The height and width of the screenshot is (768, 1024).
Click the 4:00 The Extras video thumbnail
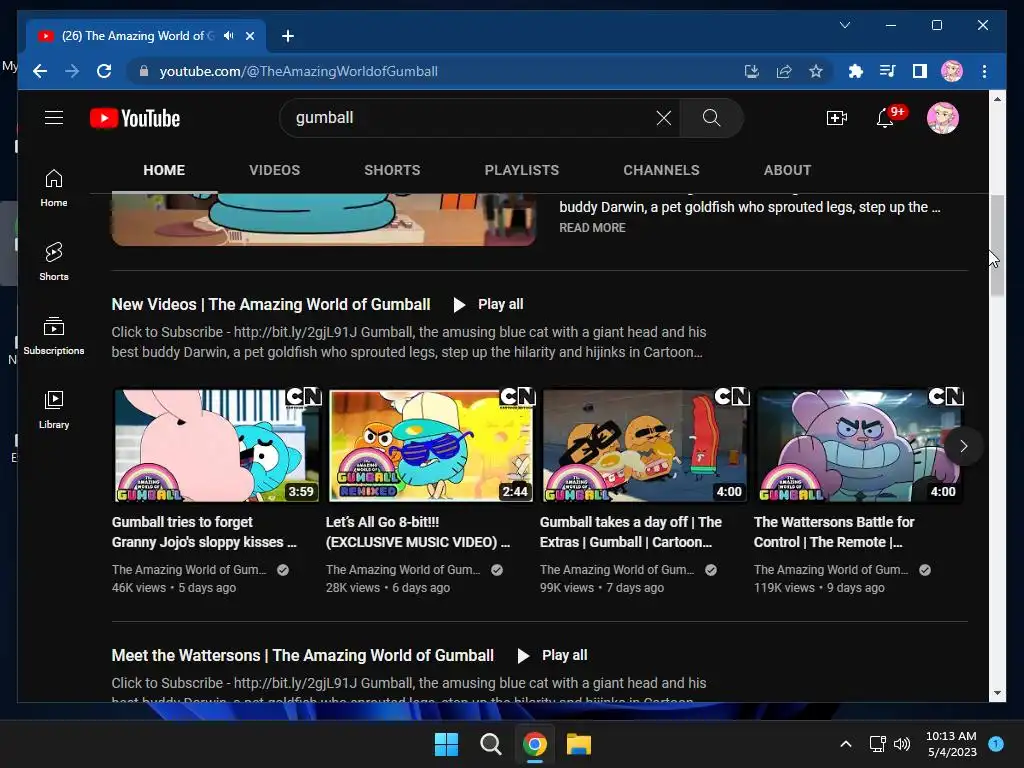[645, 445]
